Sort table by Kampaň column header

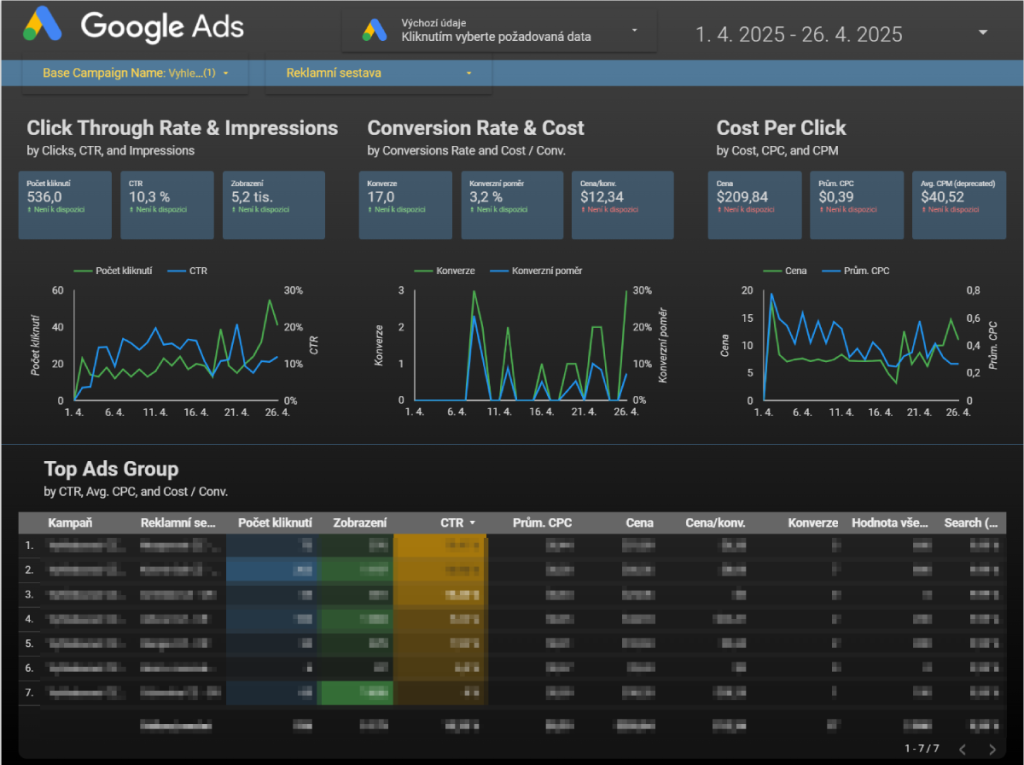point(70,523)
